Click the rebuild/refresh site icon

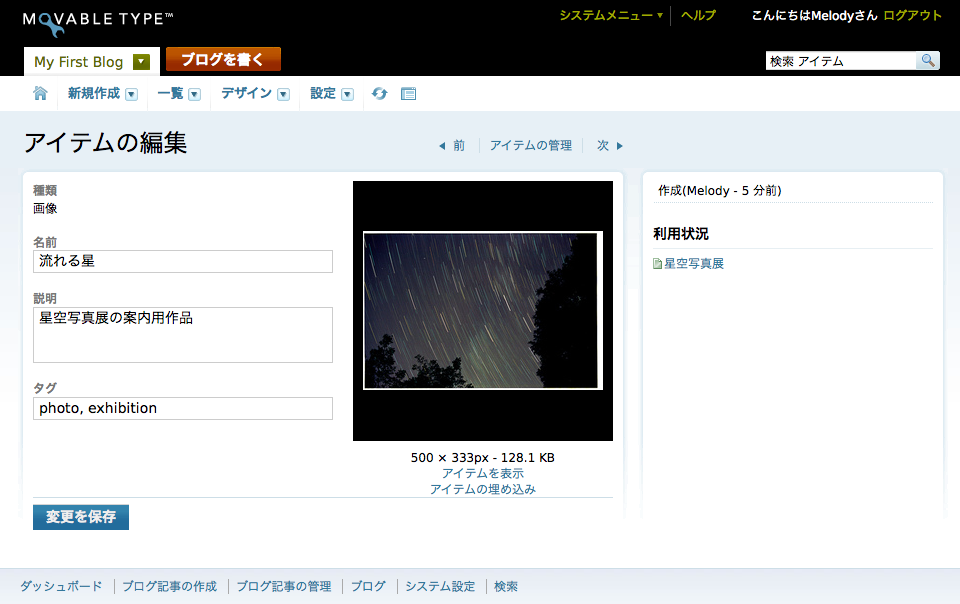click(x=380, y=93)
